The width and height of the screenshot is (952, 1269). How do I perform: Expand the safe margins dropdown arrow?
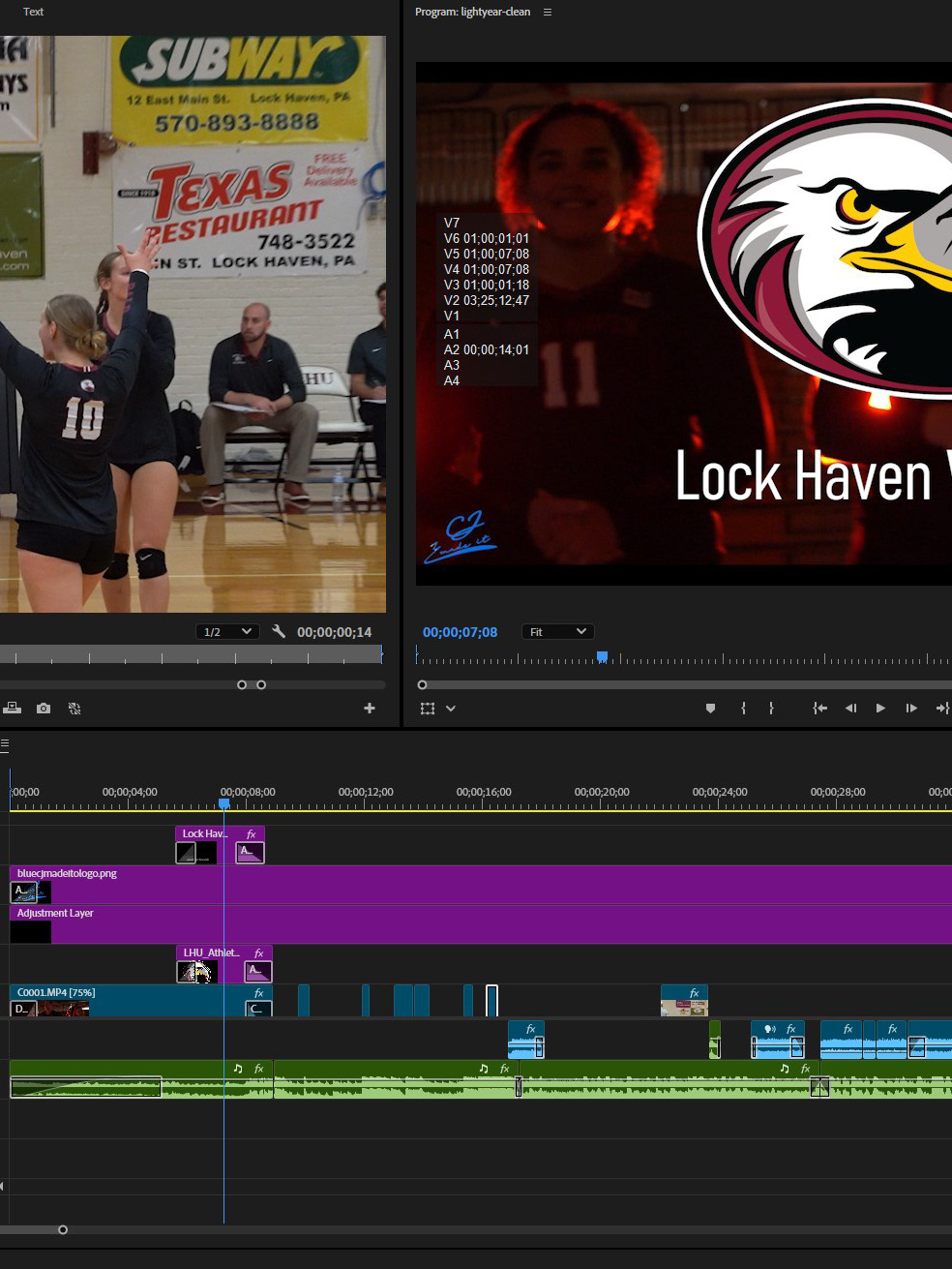pos(451,709)
